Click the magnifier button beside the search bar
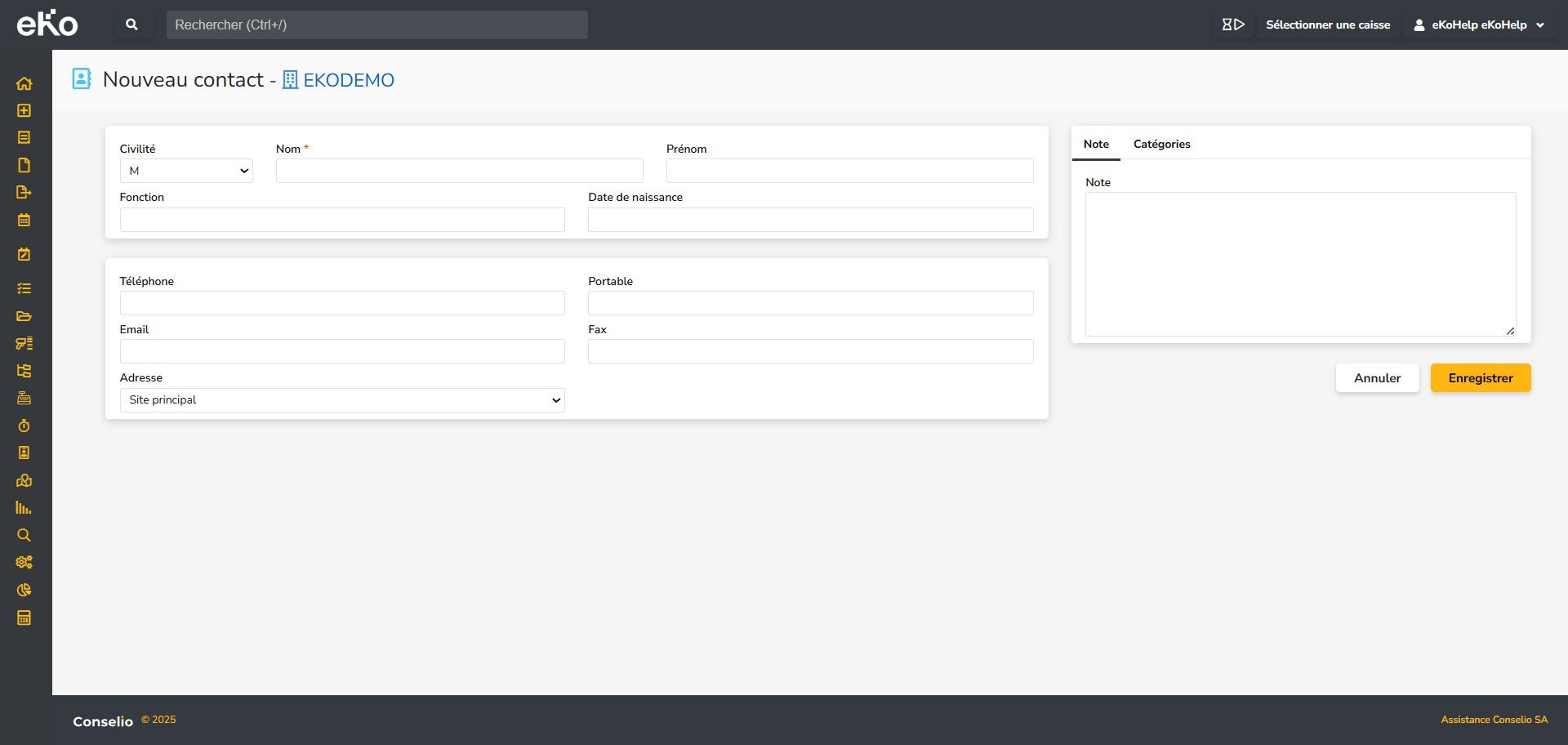The height and width of the screenshot is (745, 1568). click(x=131, y=25)
